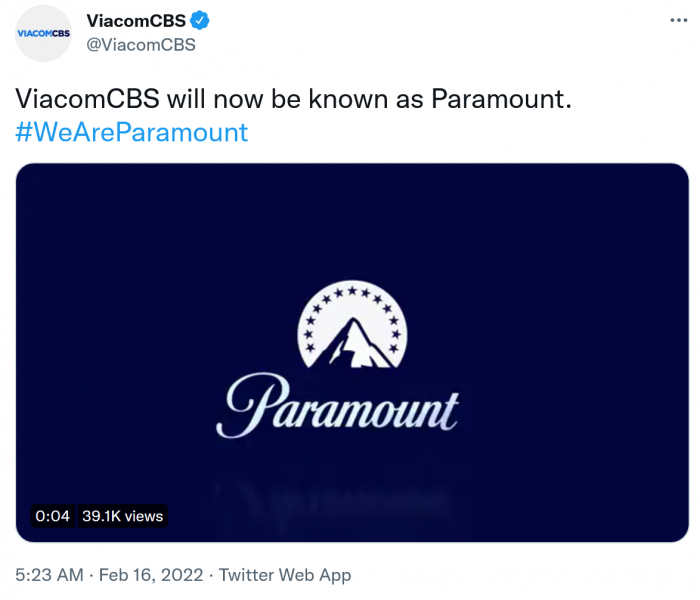
Task: Click the ViacomCBS profile avatar
Action: point(44,33)
